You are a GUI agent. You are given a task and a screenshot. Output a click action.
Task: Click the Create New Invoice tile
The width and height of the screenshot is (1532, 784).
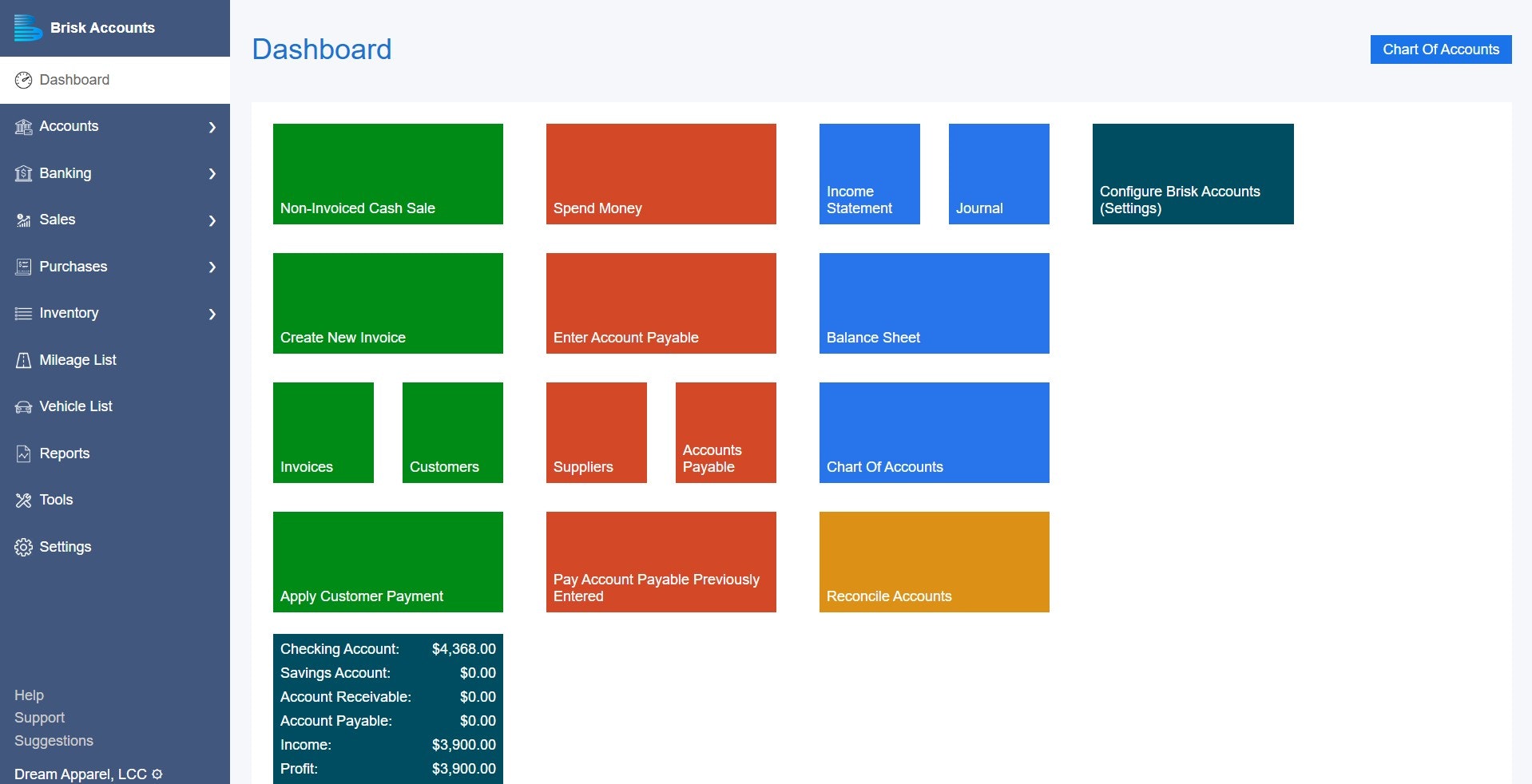pos(387,303)
